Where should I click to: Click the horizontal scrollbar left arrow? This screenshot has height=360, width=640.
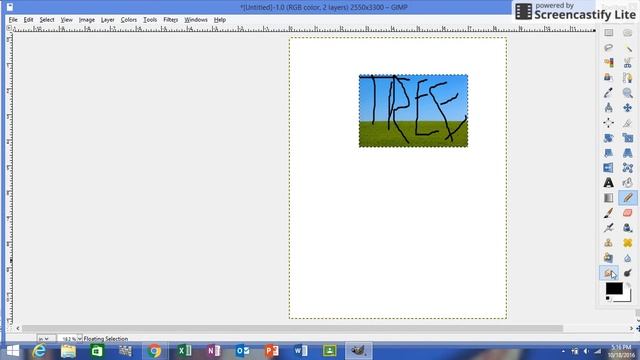(x=18, y=328)
